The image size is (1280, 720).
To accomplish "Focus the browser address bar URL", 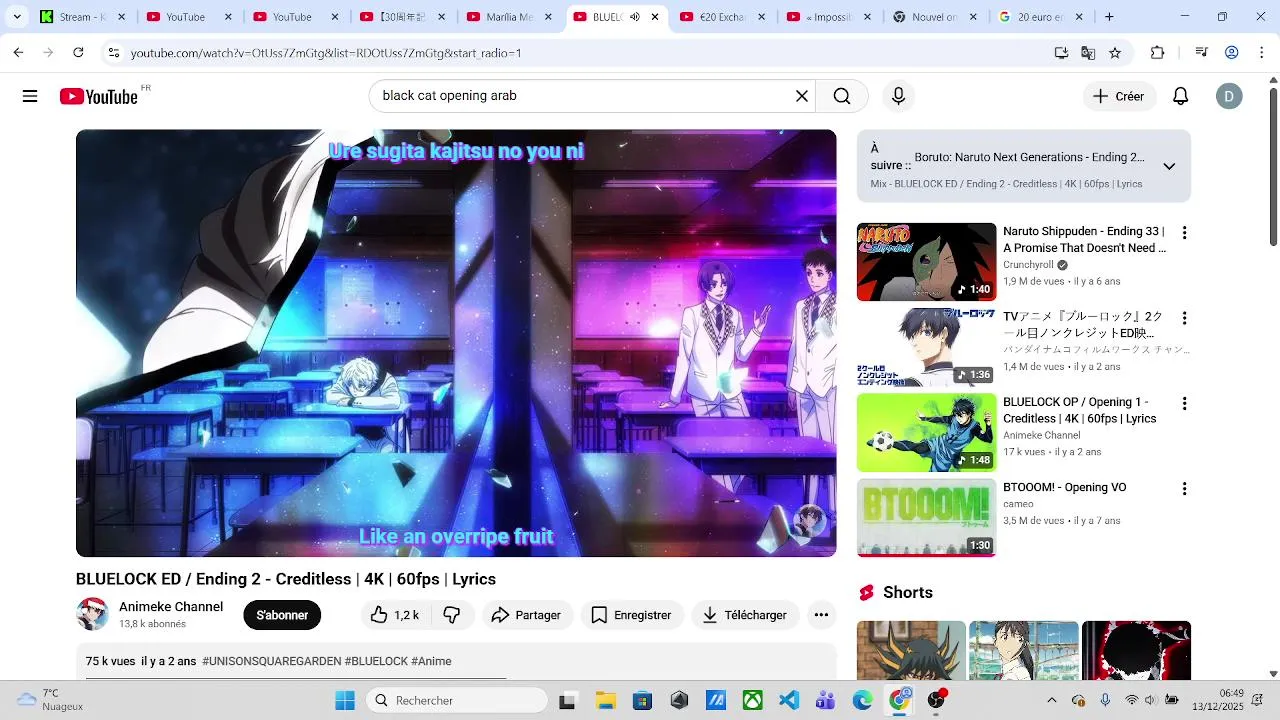I will [x=326, y=53].
